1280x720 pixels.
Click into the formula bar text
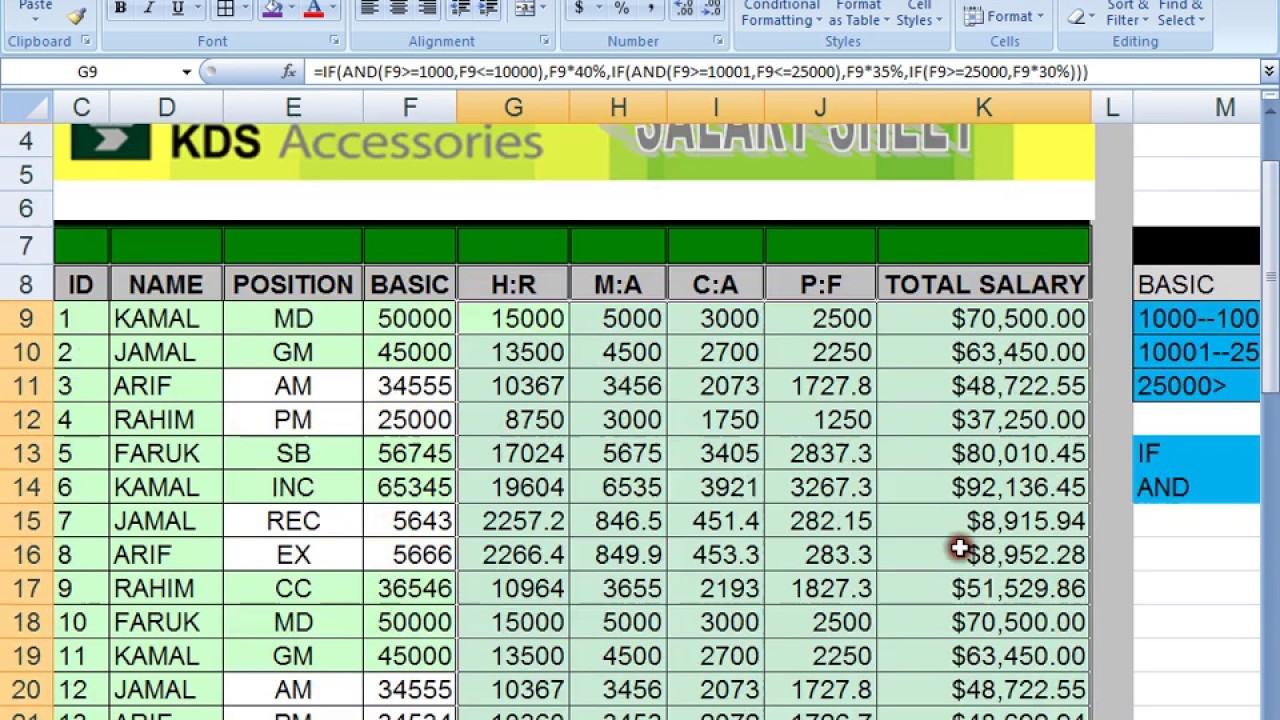700,72
